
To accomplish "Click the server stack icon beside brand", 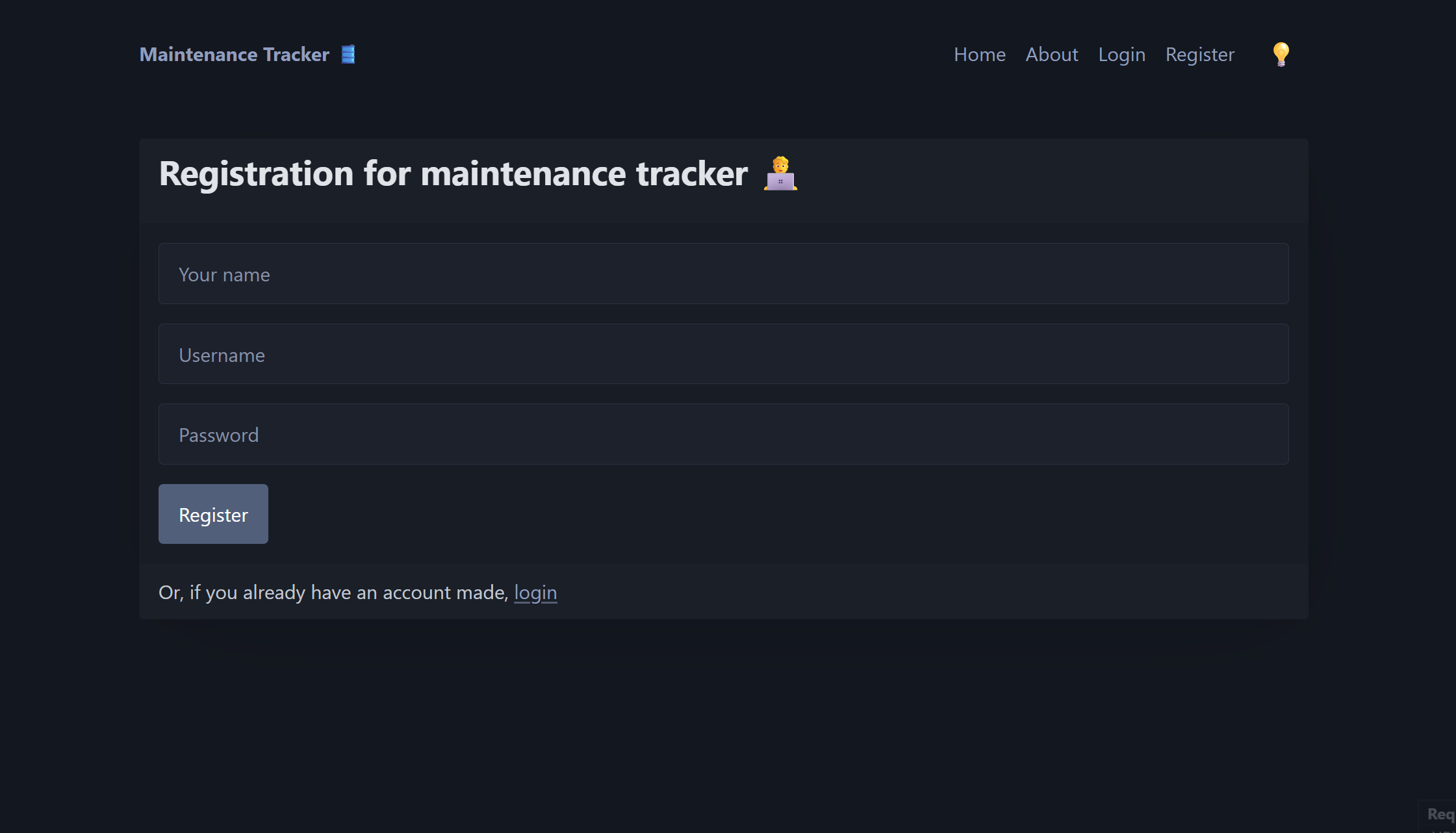I will coord(348,54).
